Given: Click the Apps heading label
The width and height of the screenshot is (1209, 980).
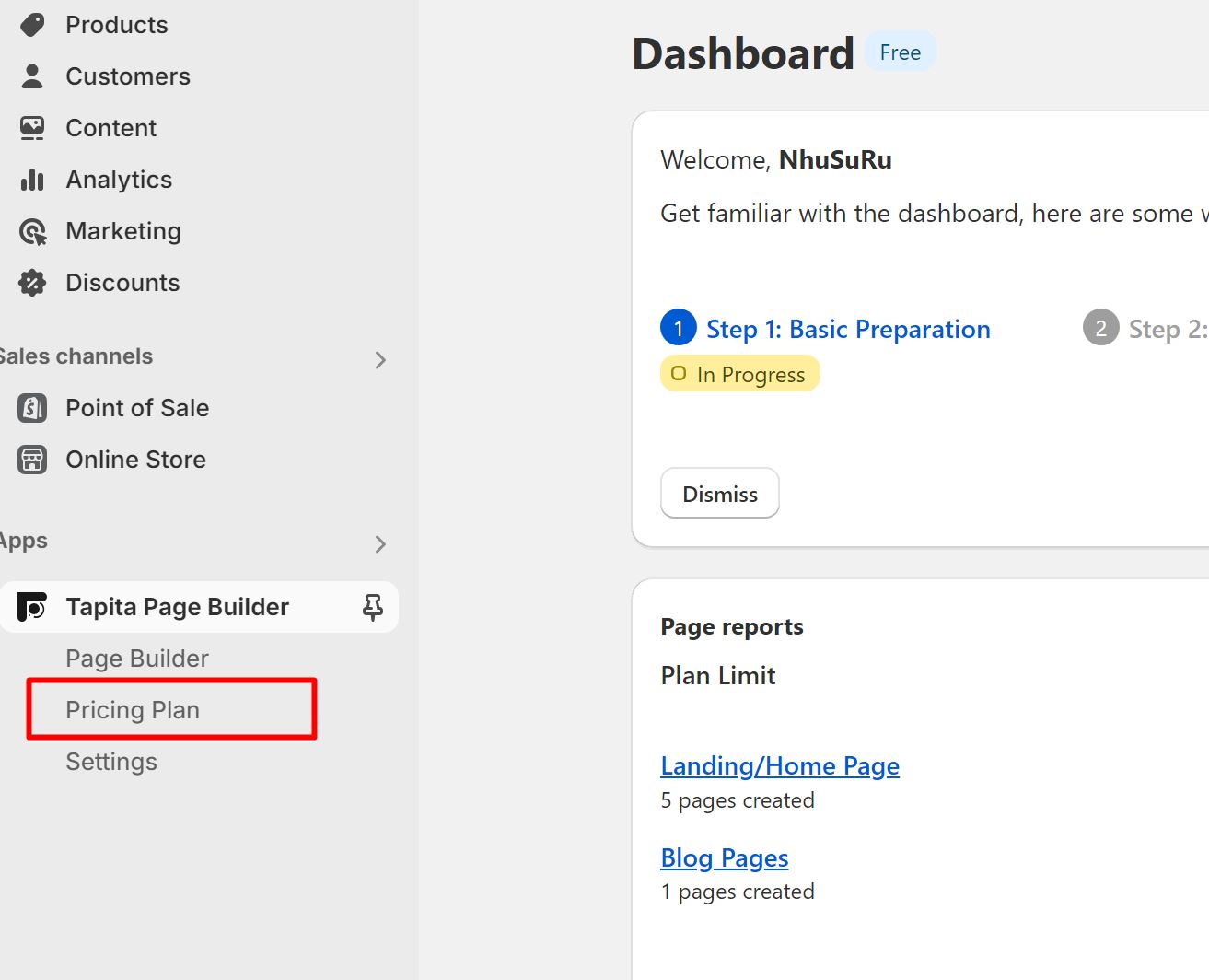Looking at the screenshot, I should 24,541.
